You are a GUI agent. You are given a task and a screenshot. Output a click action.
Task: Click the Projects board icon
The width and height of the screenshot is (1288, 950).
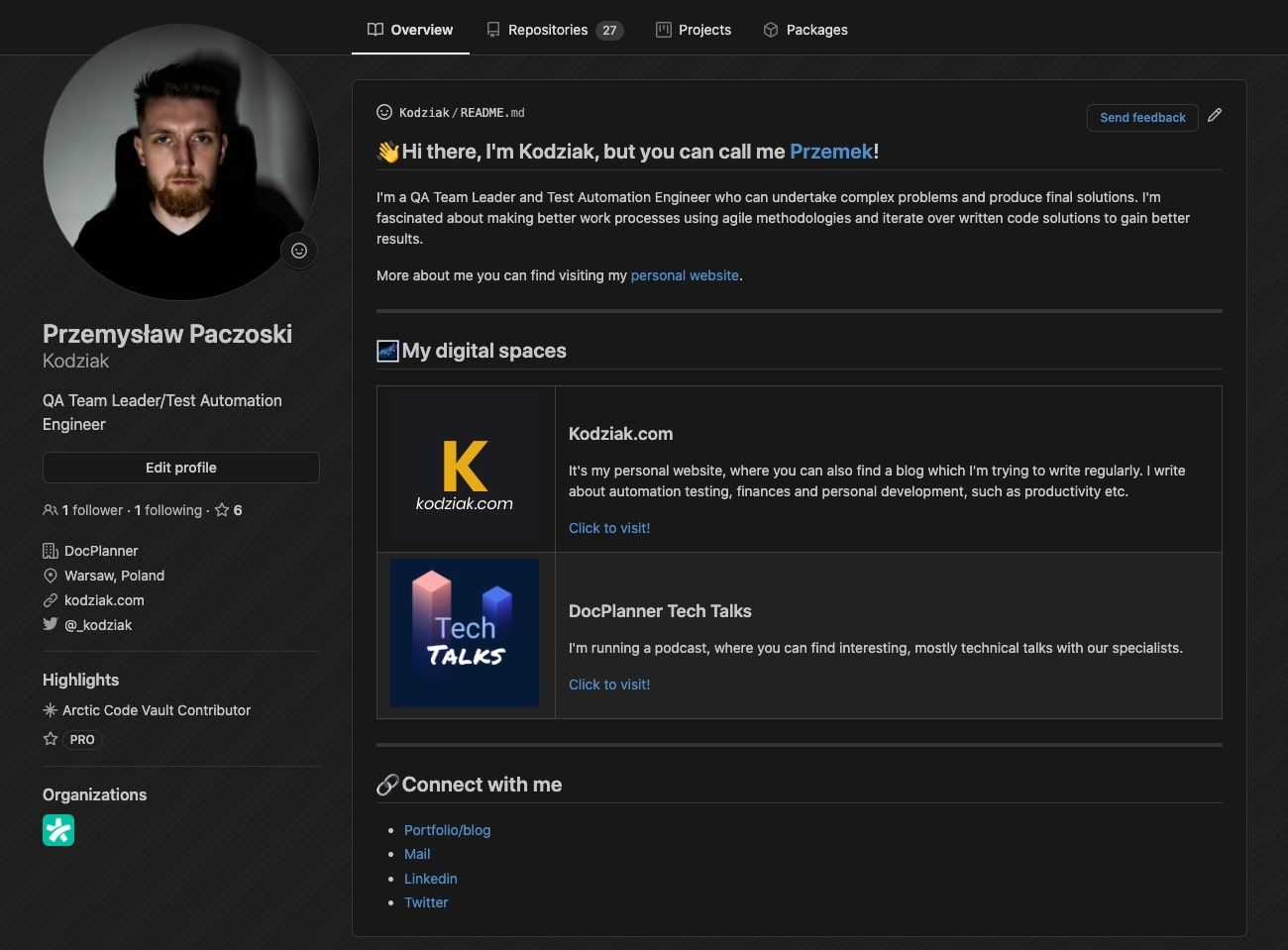664,30
